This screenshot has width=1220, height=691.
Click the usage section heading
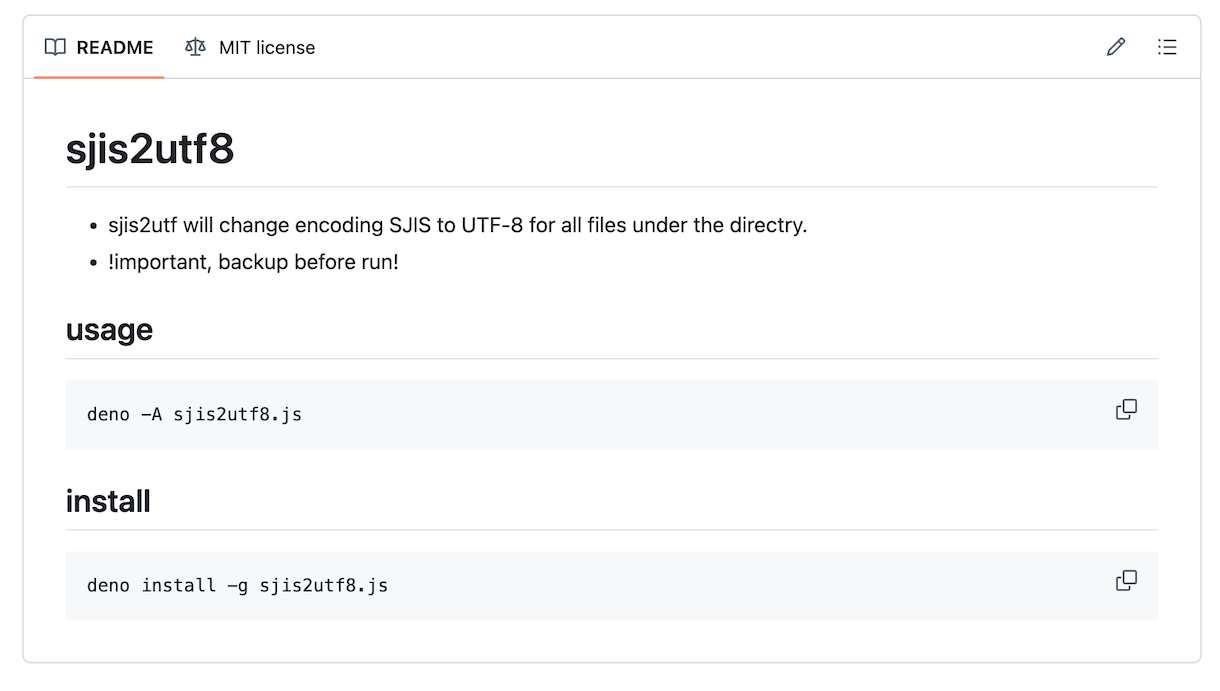coord(109,330)
